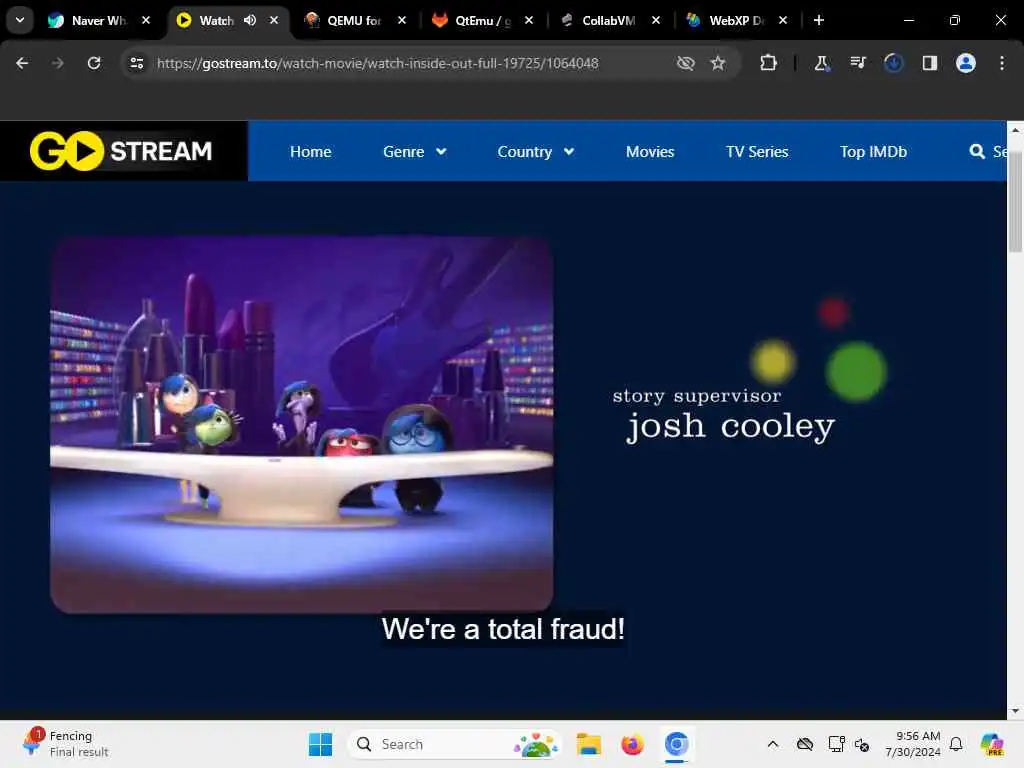Expand the tab search dropdown arrow

(x=20, y=20)
